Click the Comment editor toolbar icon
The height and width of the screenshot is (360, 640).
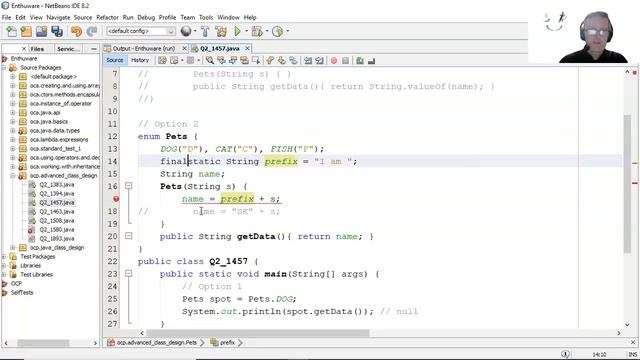[x=360, y=60]
